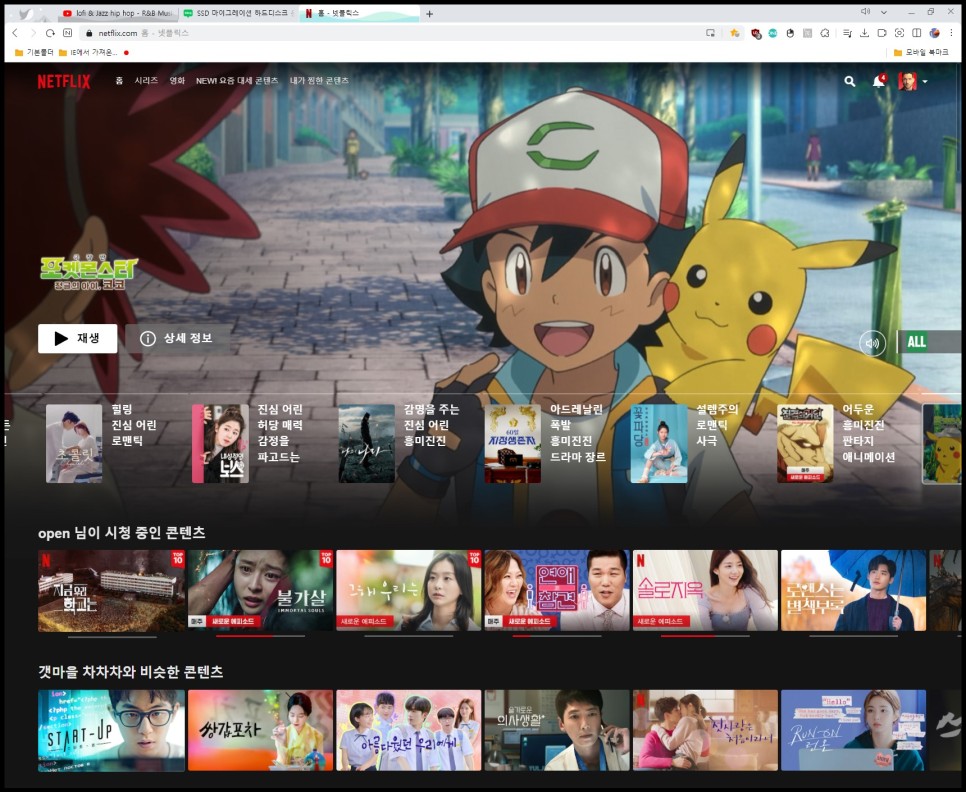
Task: Click the site lock icon
Action: pos(89,33)
